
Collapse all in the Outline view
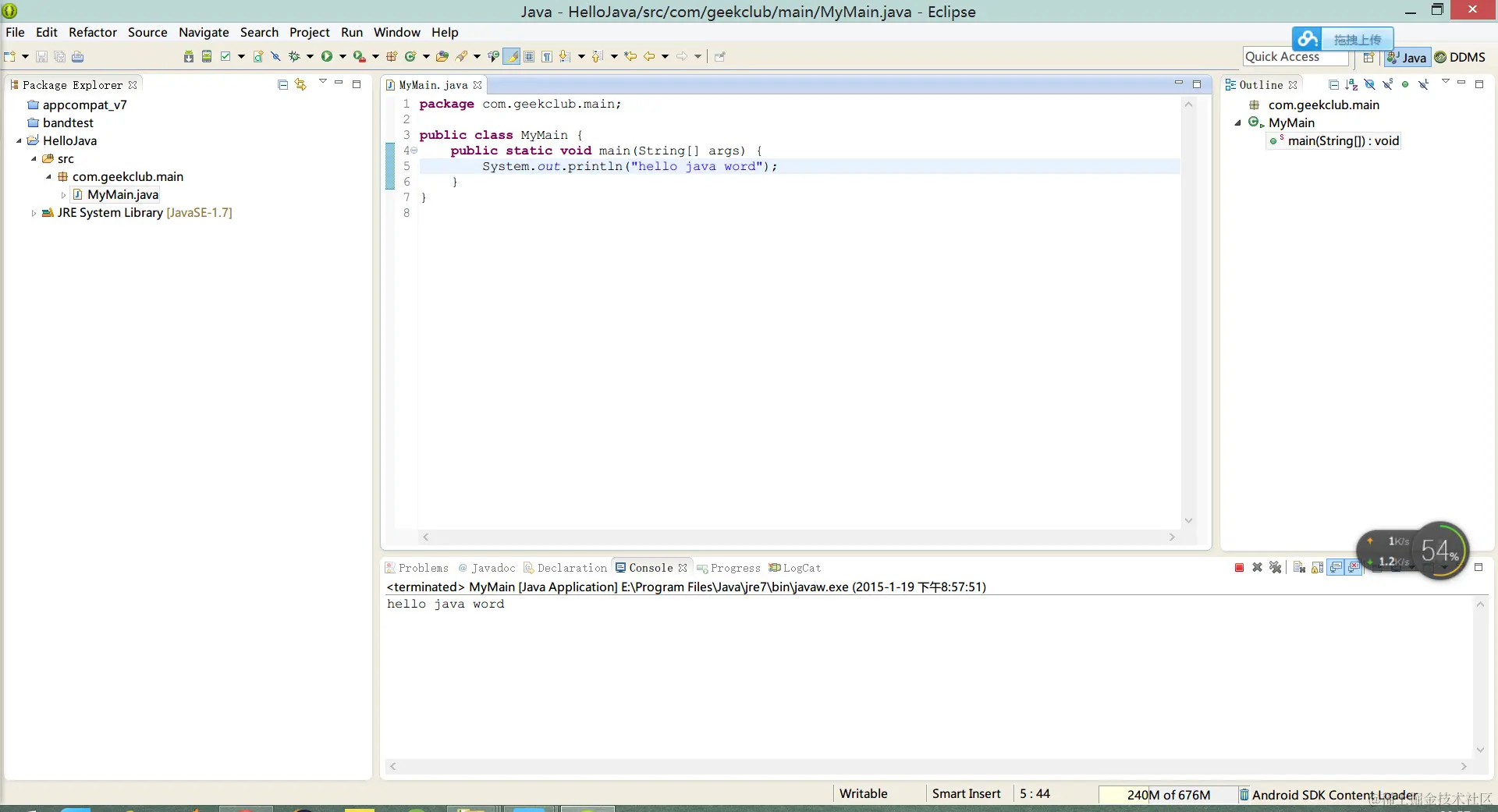tap(1333, 84)
